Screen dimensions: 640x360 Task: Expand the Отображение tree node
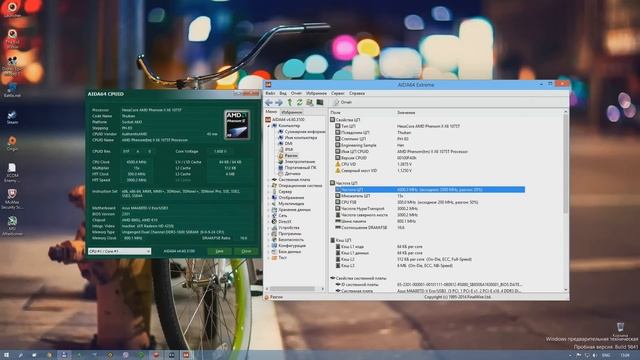269,198
